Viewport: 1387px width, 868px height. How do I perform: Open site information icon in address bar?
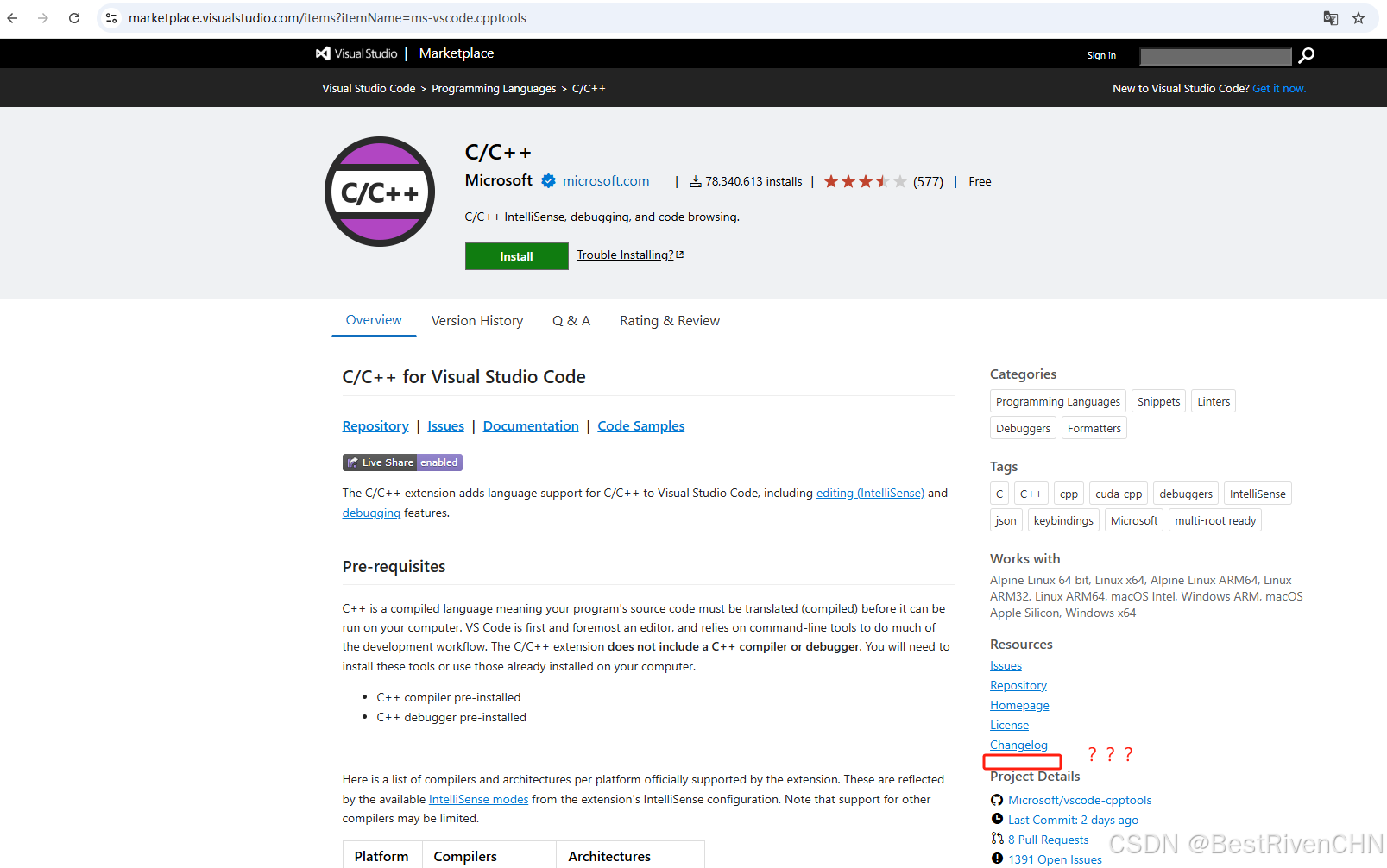click(x=111, y=18)
